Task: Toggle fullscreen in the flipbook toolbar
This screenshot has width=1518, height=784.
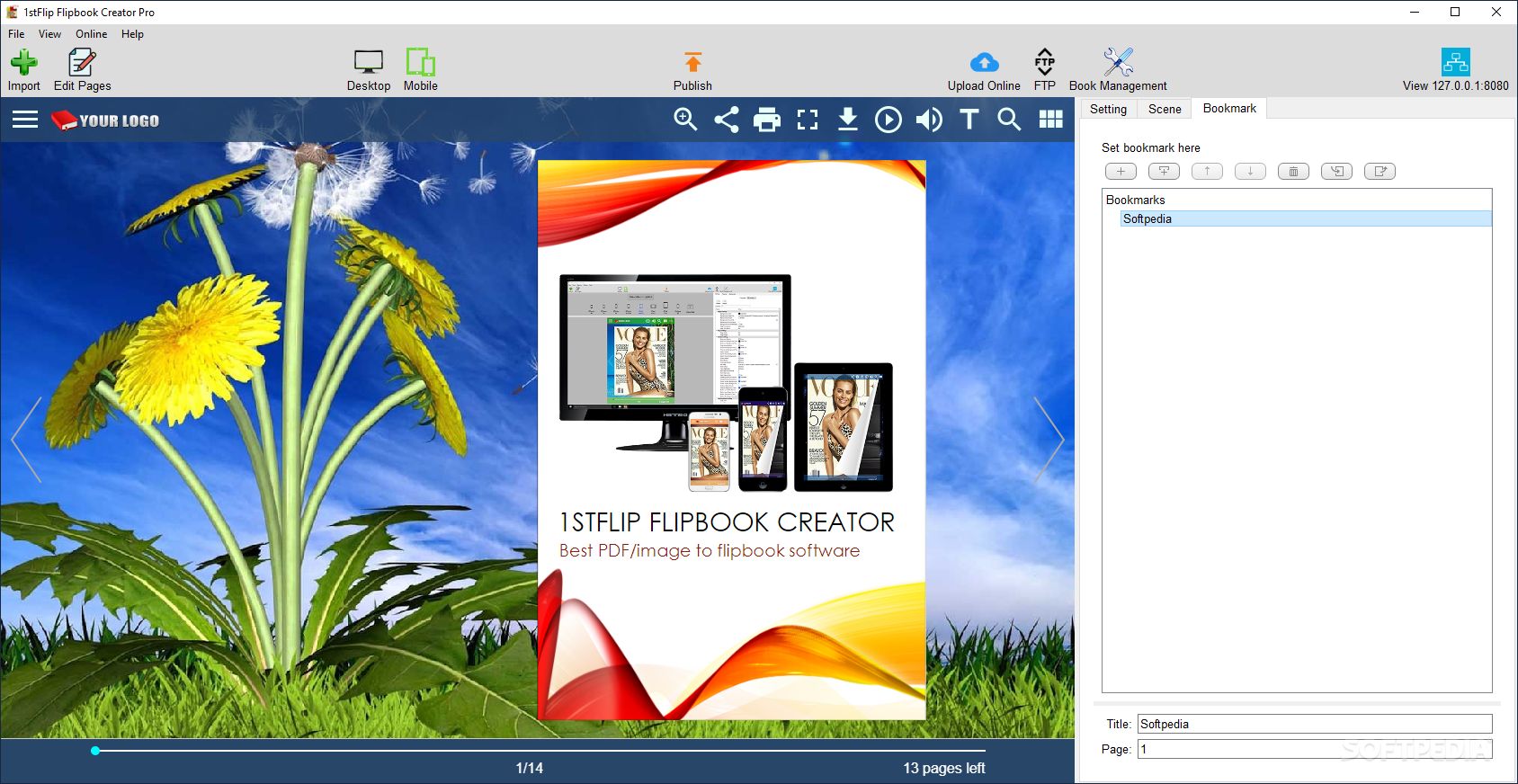Action: pyautogui.click(x=808, y=120)
